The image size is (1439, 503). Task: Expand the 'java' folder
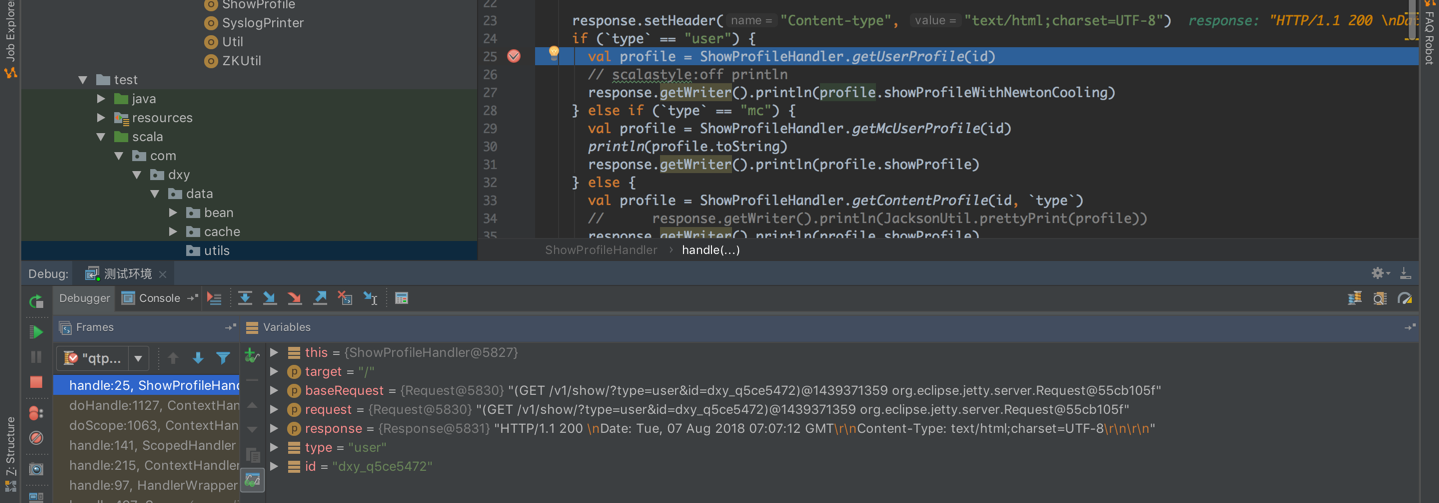click(101, 99)
